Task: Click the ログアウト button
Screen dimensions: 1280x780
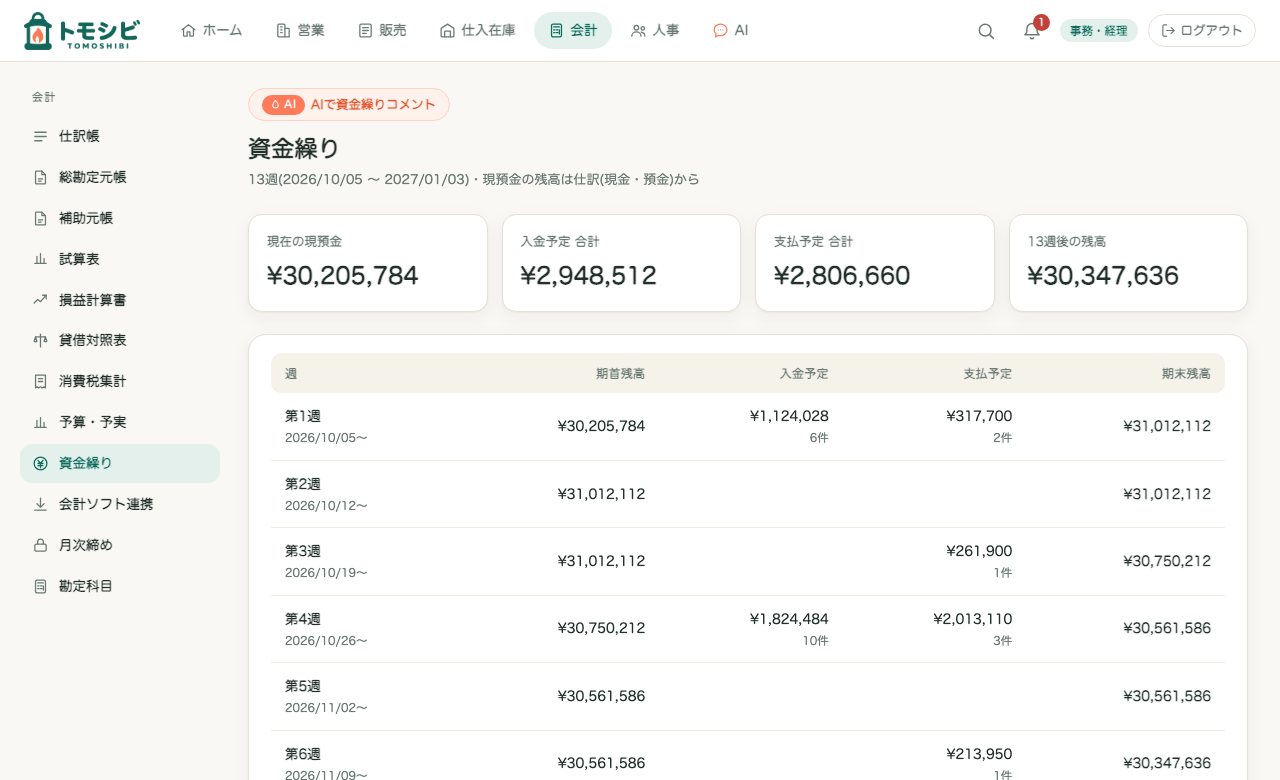Action: tap(1202, 31)
